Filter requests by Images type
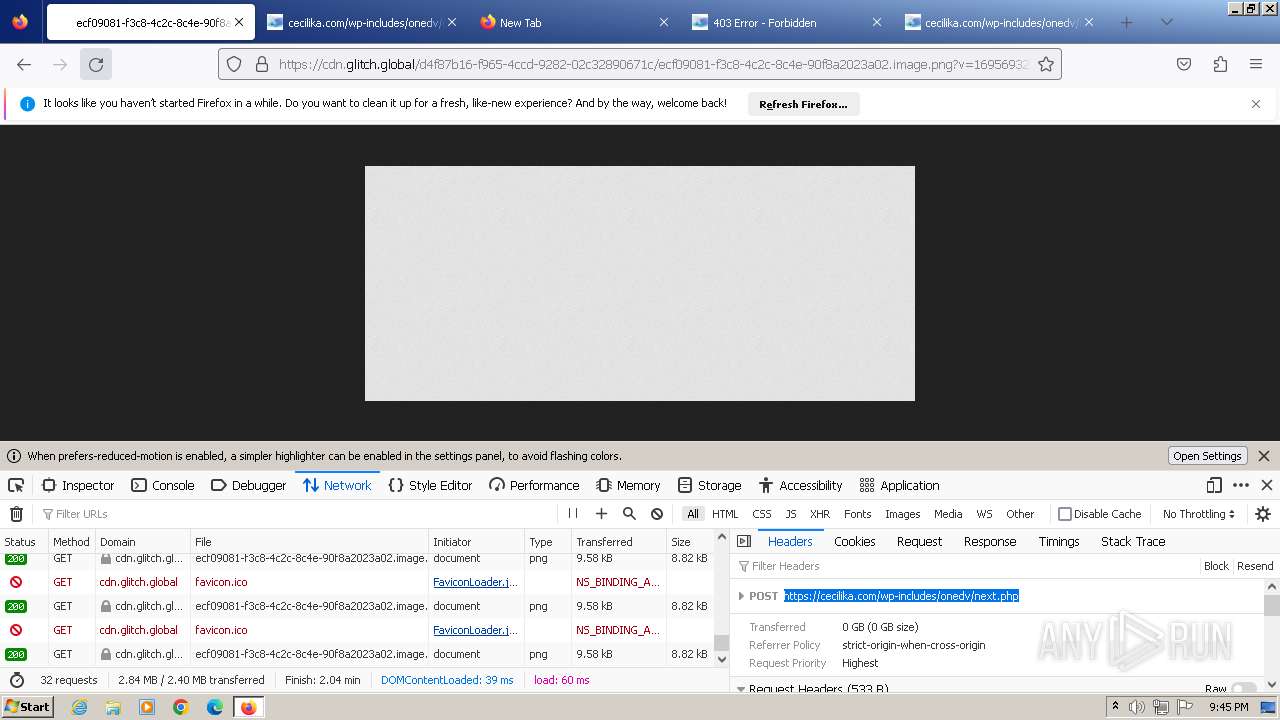Screen dimensions: 1280x720 tap(902, 514)
